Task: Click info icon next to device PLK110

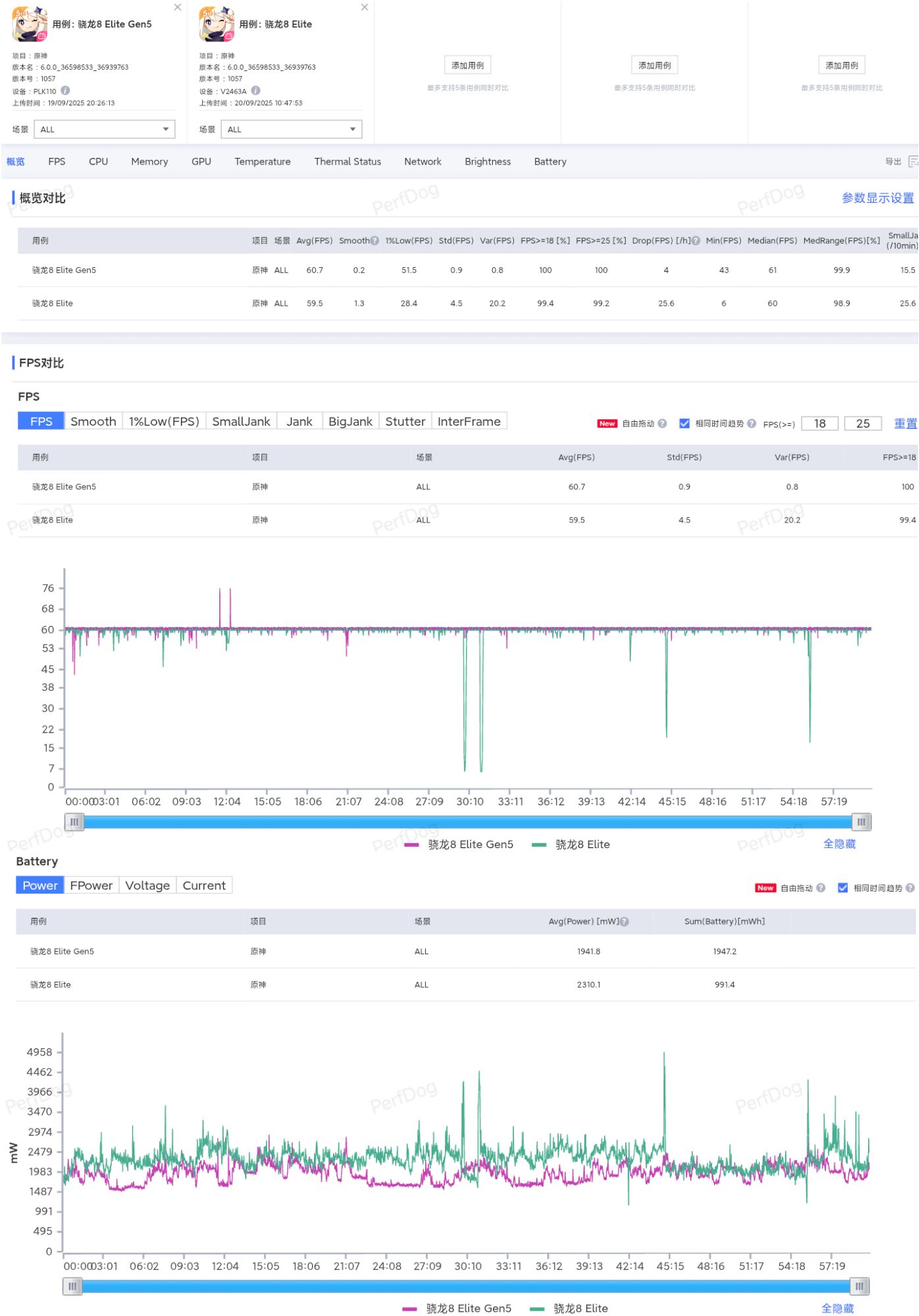Action: tap(65, 91)
